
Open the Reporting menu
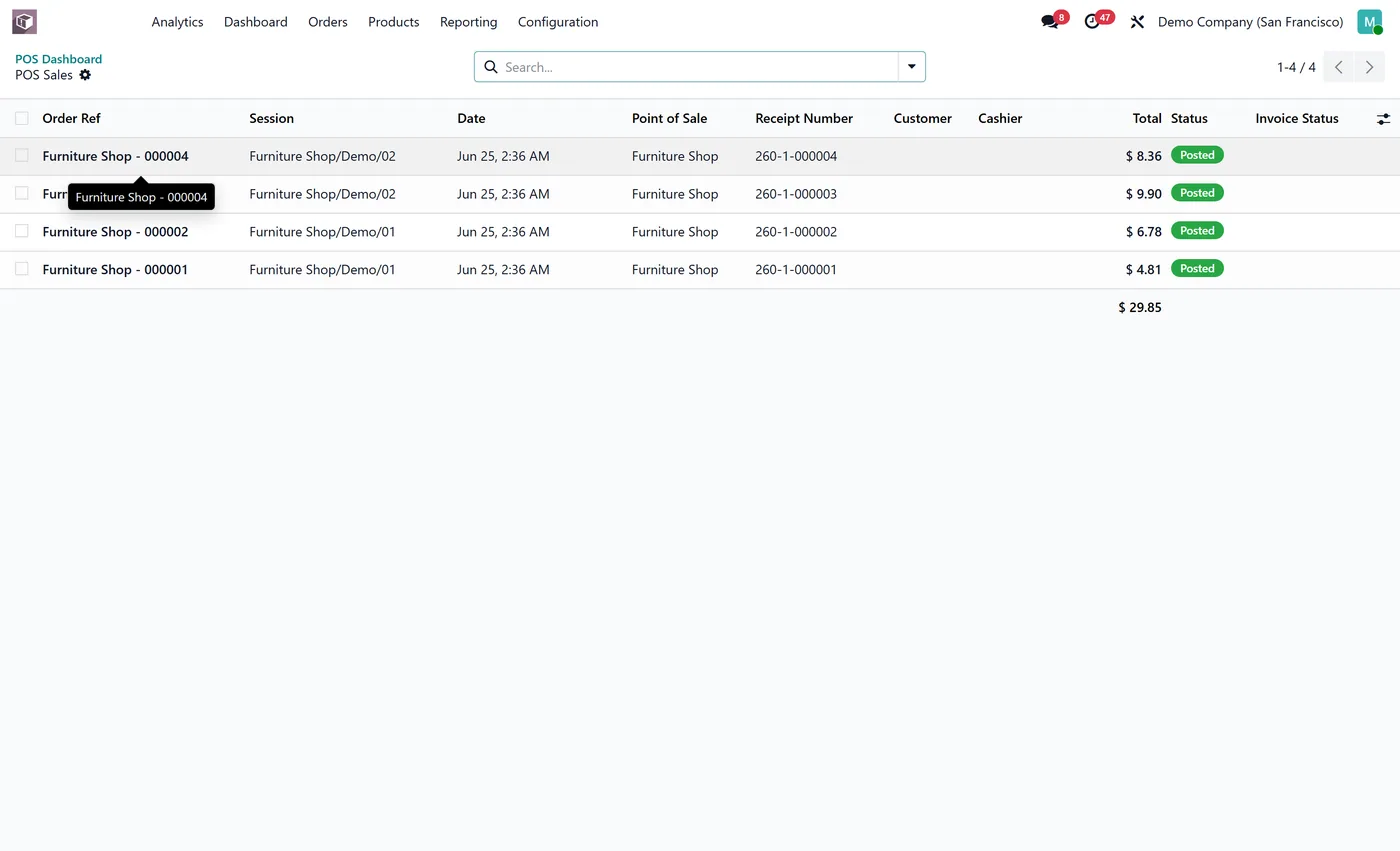[x=468, y=22]
